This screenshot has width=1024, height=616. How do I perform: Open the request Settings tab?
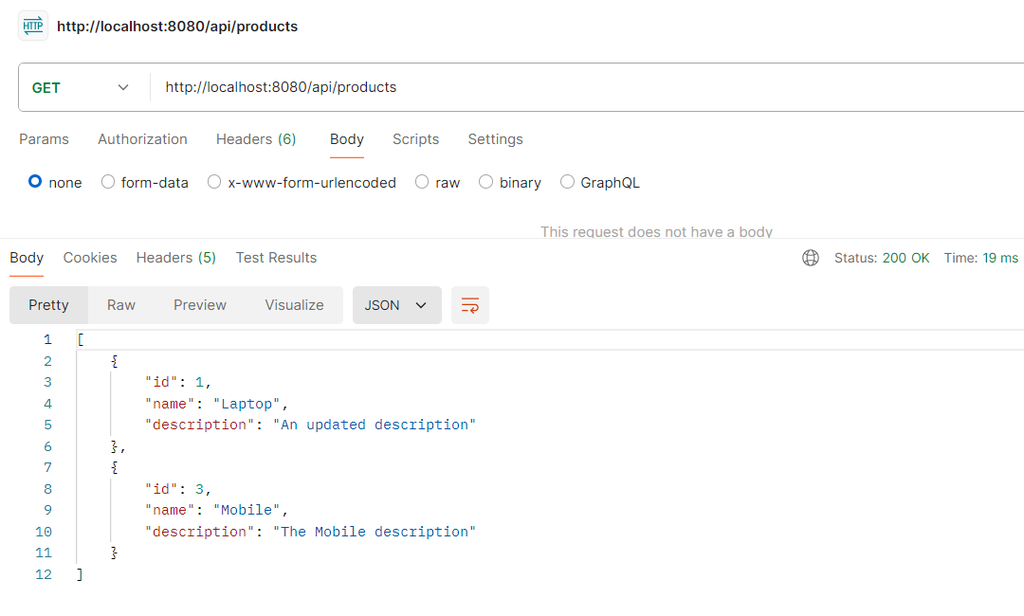(495, 139)
